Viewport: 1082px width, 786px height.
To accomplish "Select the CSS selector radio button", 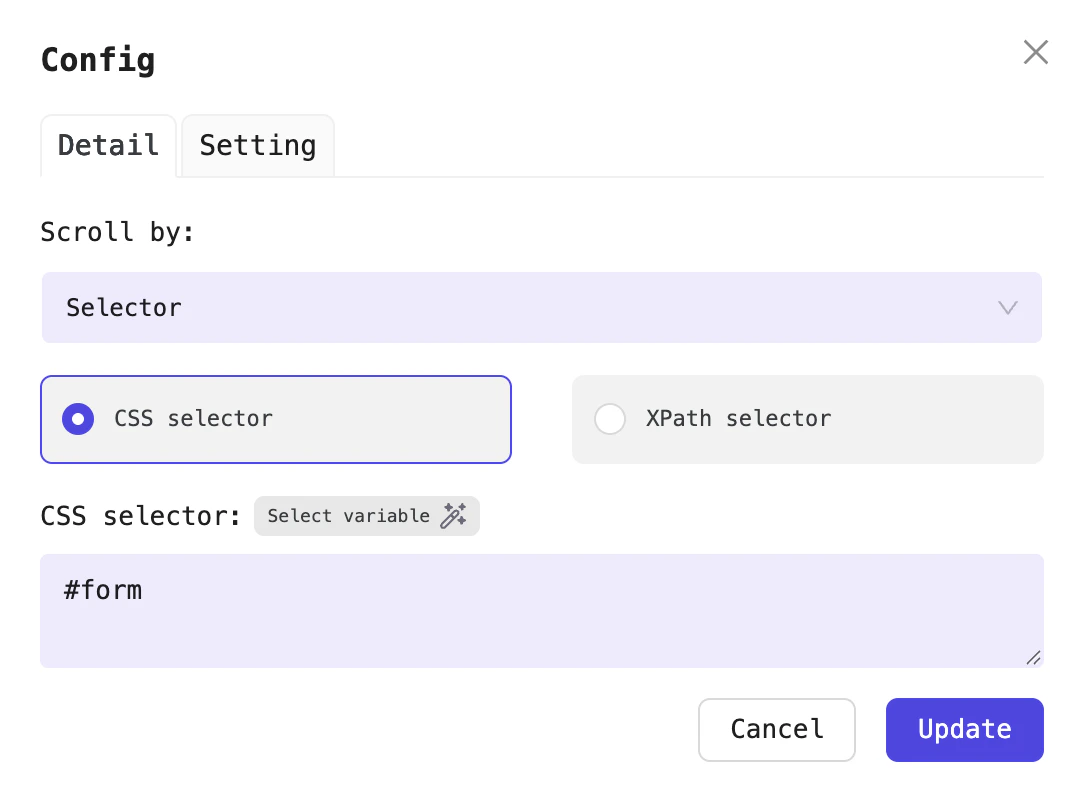I will [78, 419].
